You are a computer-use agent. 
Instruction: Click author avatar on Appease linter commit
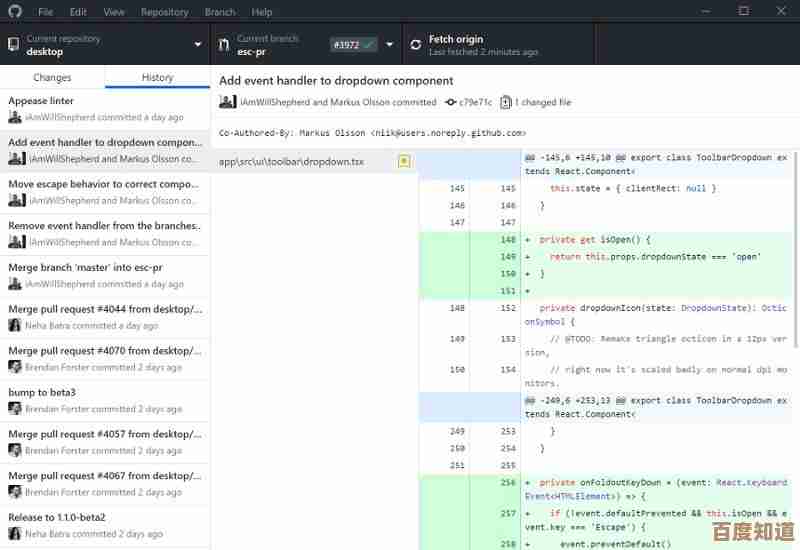(15, 117)
